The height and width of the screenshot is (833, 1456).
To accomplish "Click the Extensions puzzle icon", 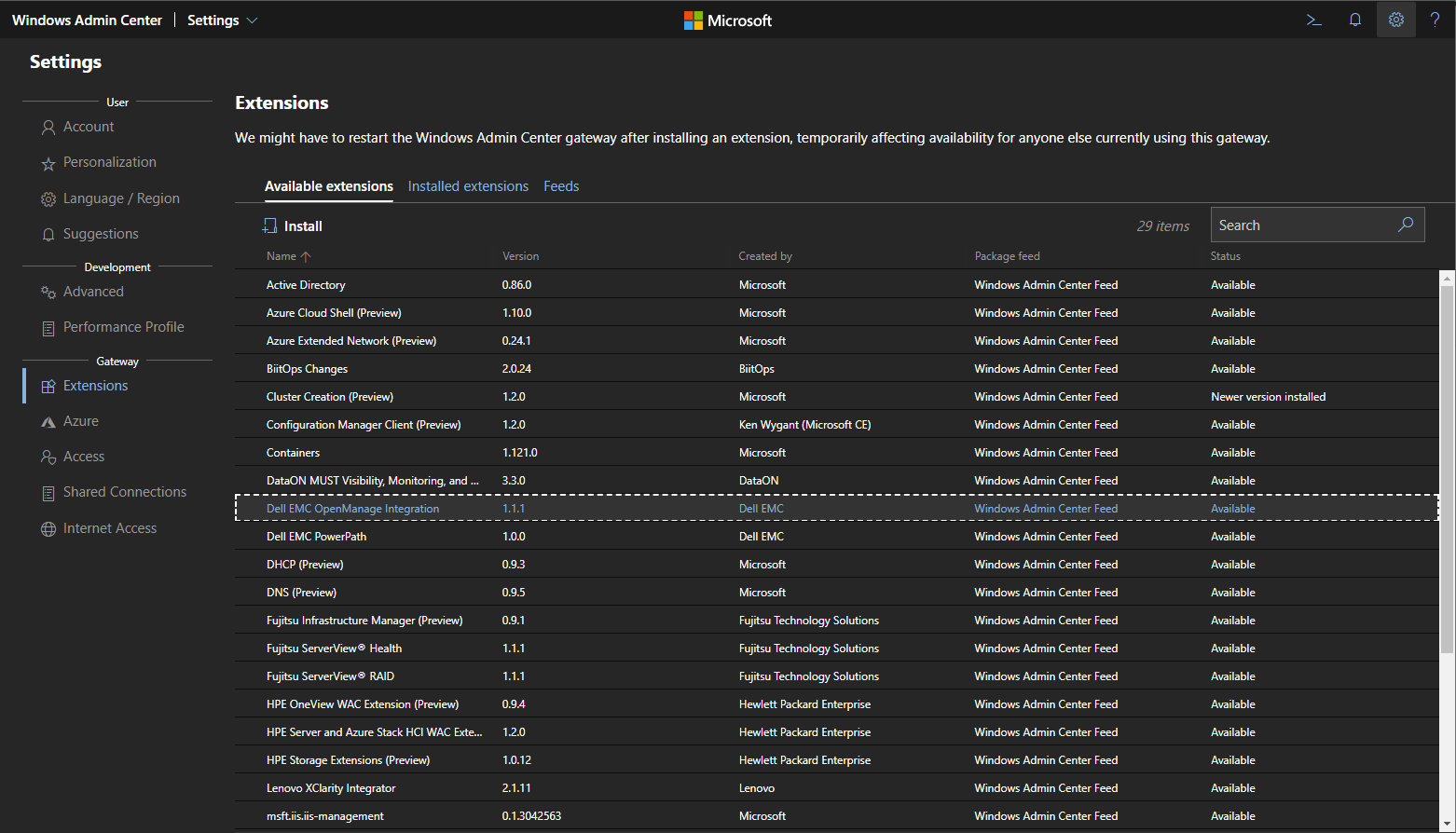I will (48, 387).
